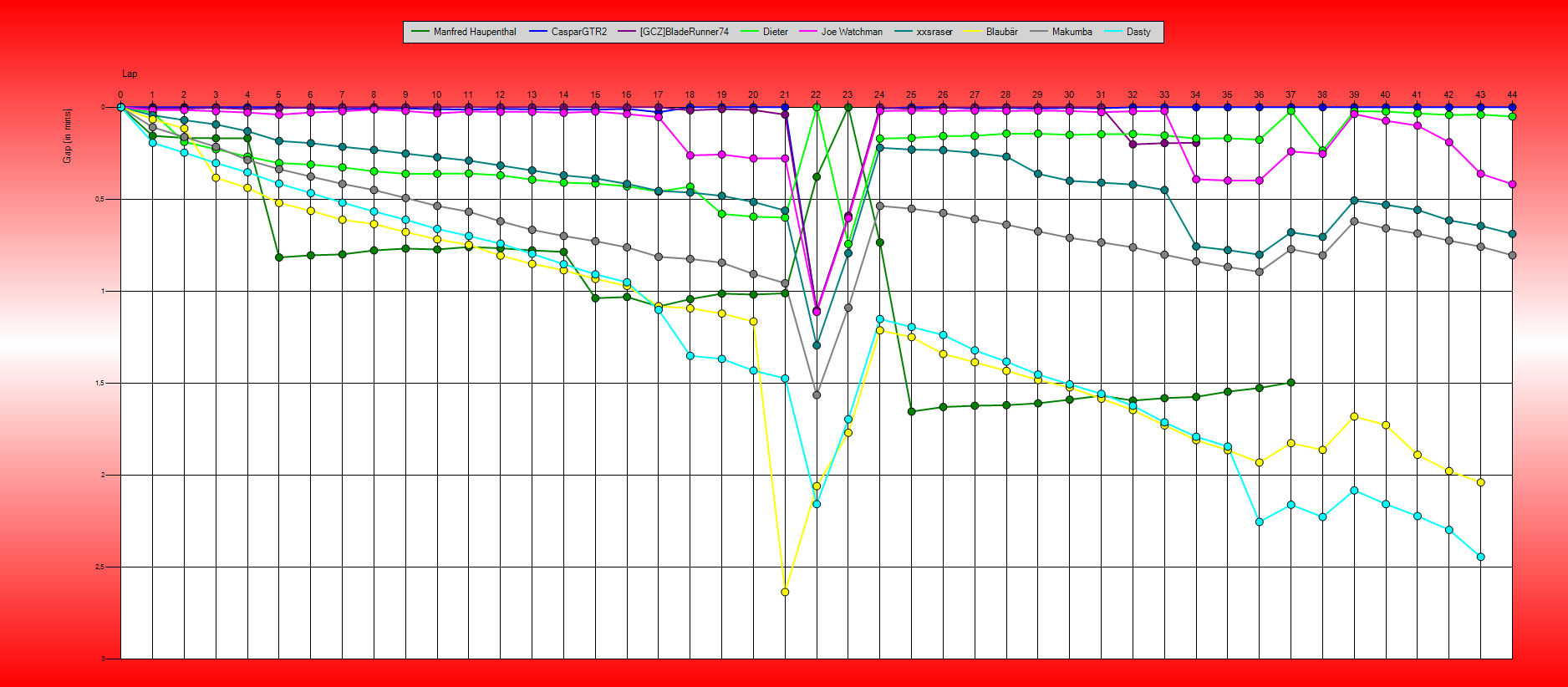Click Blaubär's yellow data point at lap 43
The width and height of the screenshot is (1568, 687).
click(x=1480, y=482)
